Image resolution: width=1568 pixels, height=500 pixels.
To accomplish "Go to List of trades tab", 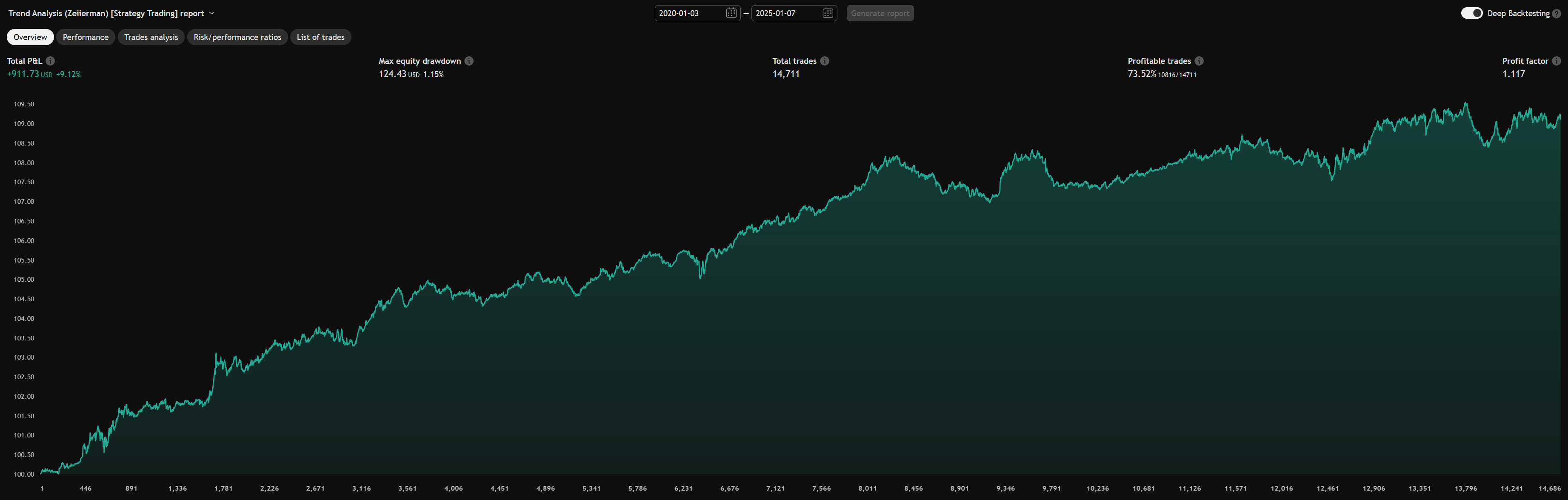I will tap(320, 37).
